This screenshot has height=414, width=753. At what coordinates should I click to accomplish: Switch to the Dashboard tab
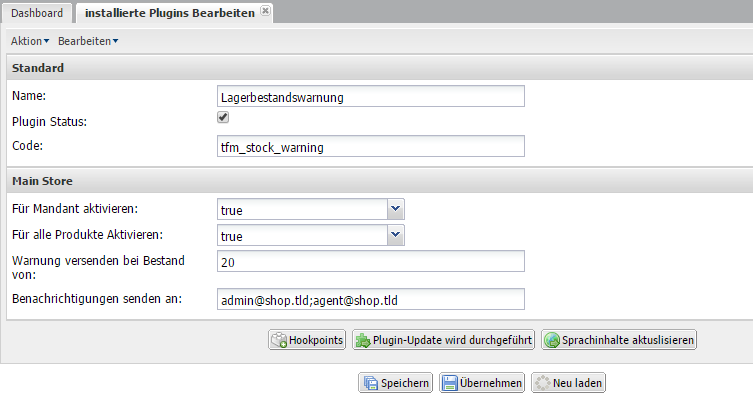(x=36, y=13)
